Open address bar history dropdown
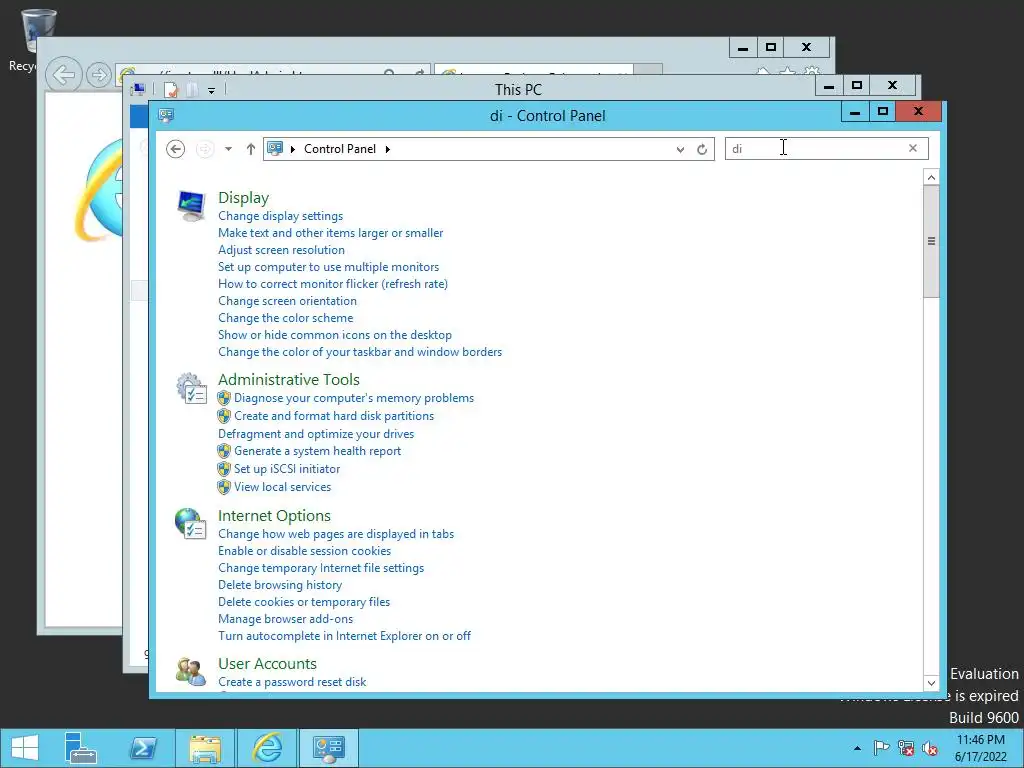Screen dimensions: 1024x768 coord(680,150)
